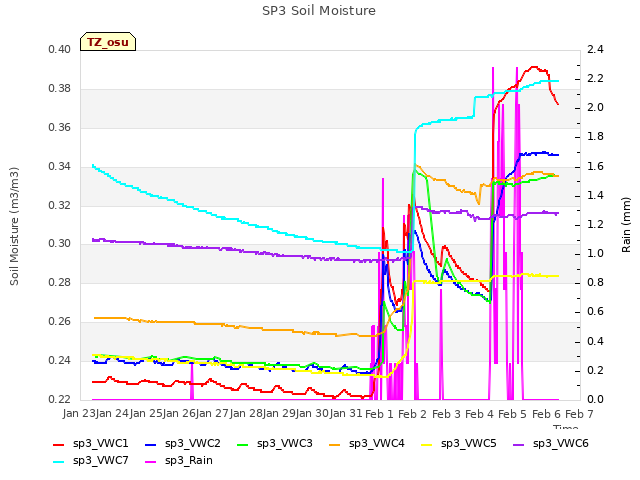Click the 1.8 right axis value

coord(595,137)
